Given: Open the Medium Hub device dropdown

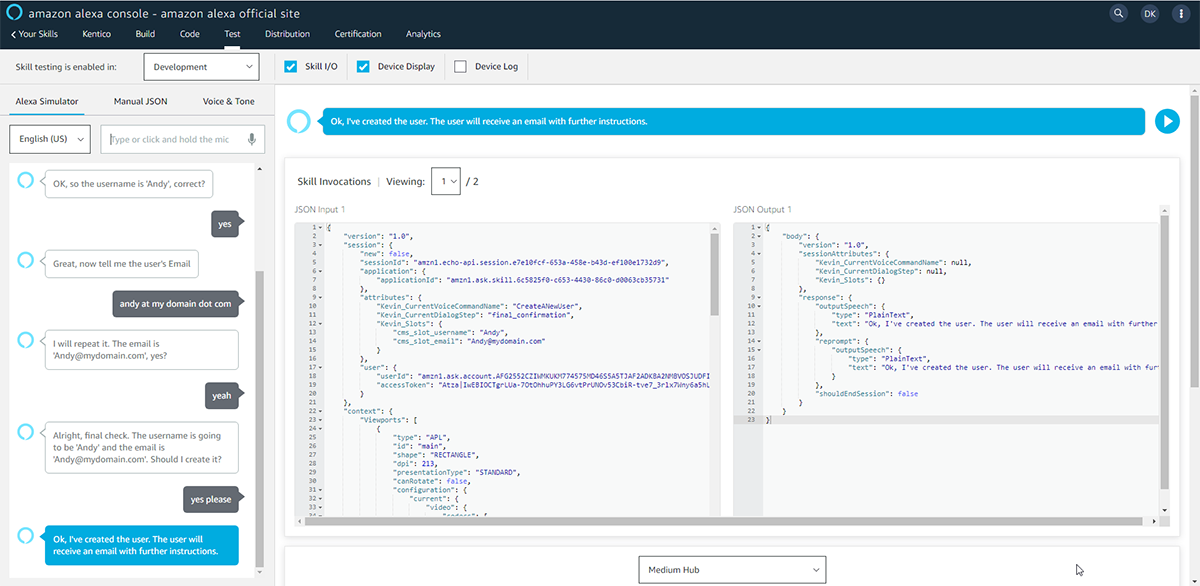Looking at the screenshot, I should click(732, 570).
